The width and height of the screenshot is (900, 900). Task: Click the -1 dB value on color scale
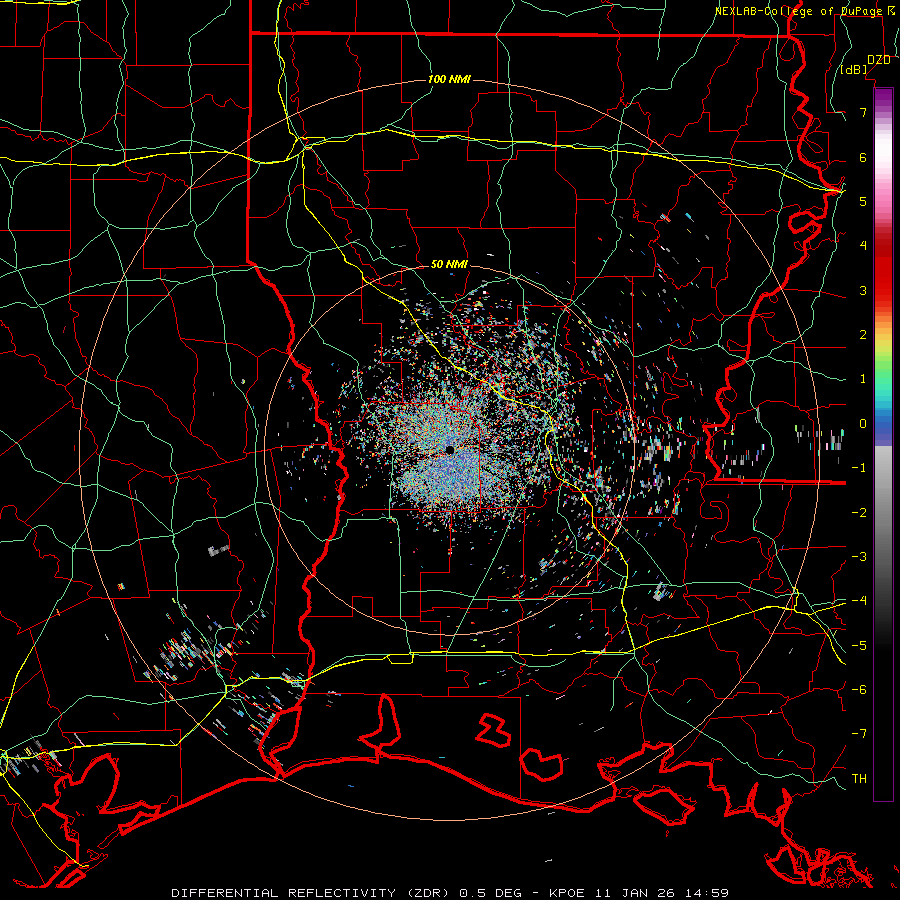click(859, 468)
